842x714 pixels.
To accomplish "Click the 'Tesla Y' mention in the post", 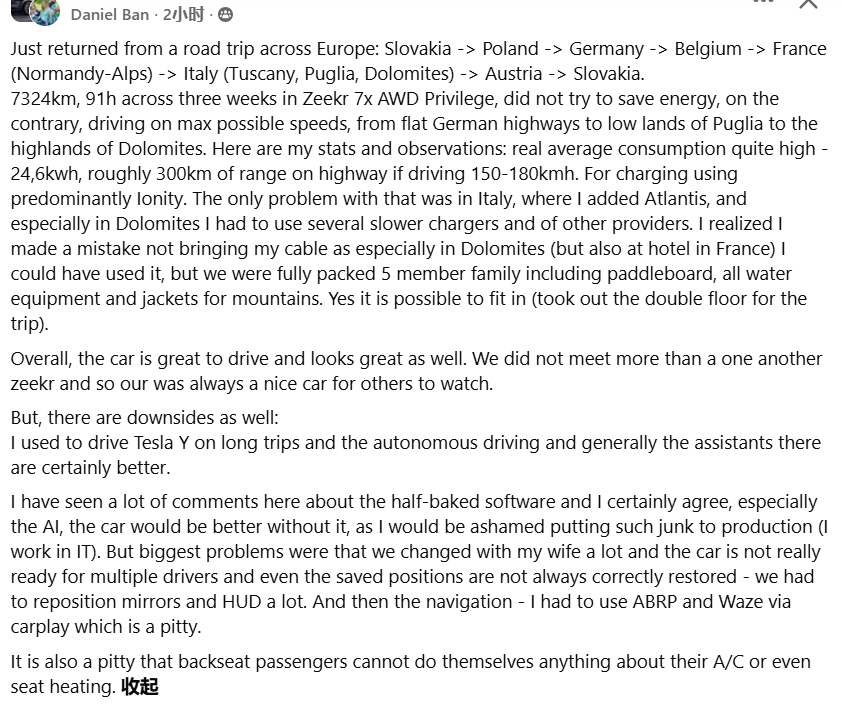I will point(161,443).
